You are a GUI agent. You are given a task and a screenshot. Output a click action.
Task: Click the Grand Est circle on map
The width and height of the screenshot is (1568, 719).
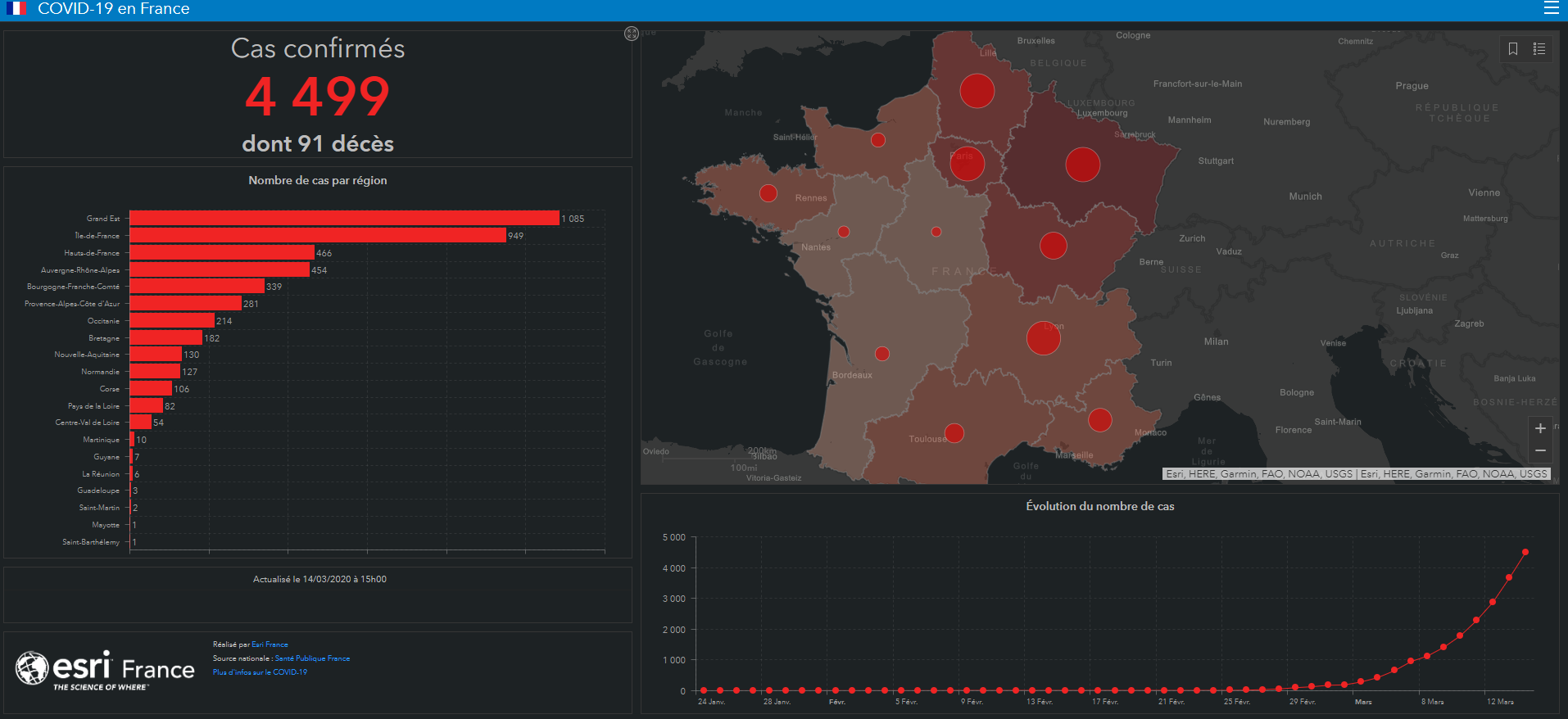pos(1082,165)
